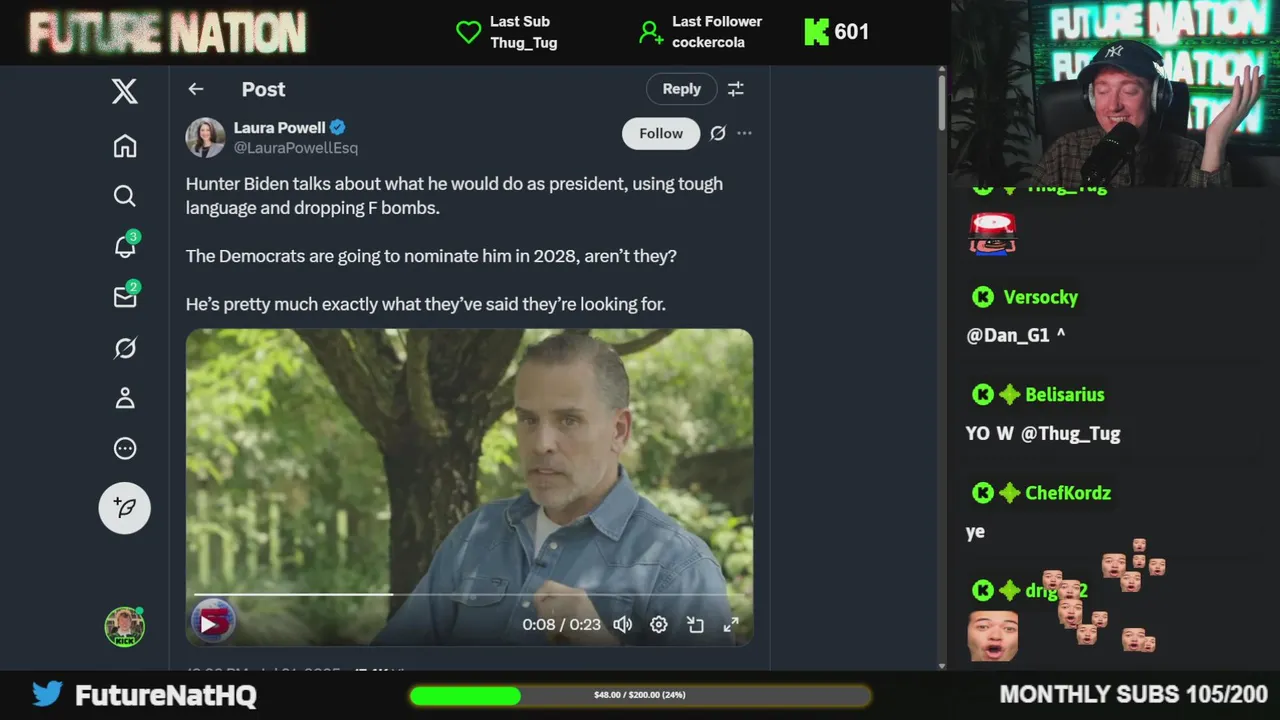The width and height of the screenshot is (1280, 720).
Task: Click the Post heading text
Action: point(263,89)
